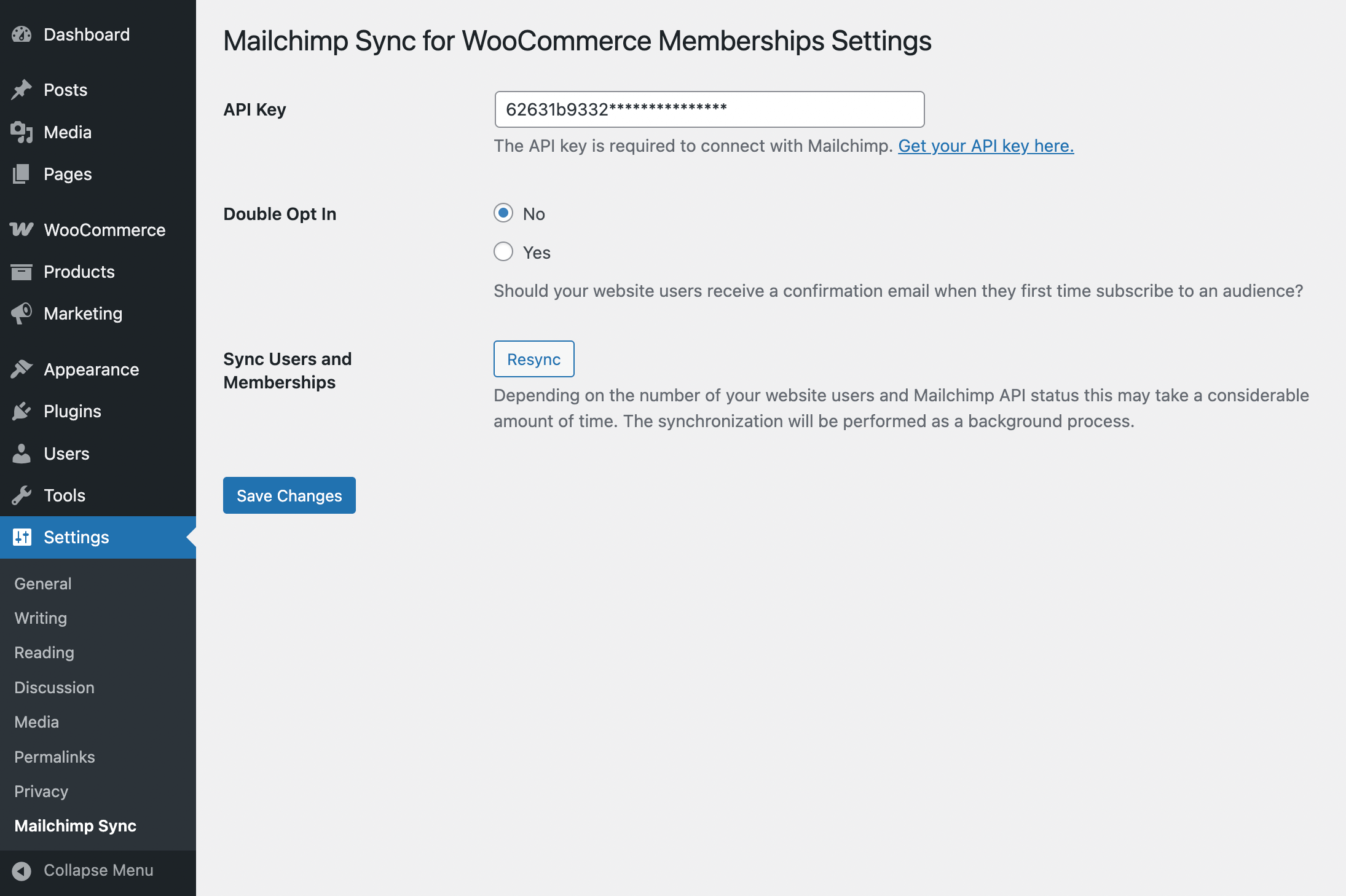The image size is (1346, 896).
Task: Open the 'Get your API key here' link
Action: (986, 146)
